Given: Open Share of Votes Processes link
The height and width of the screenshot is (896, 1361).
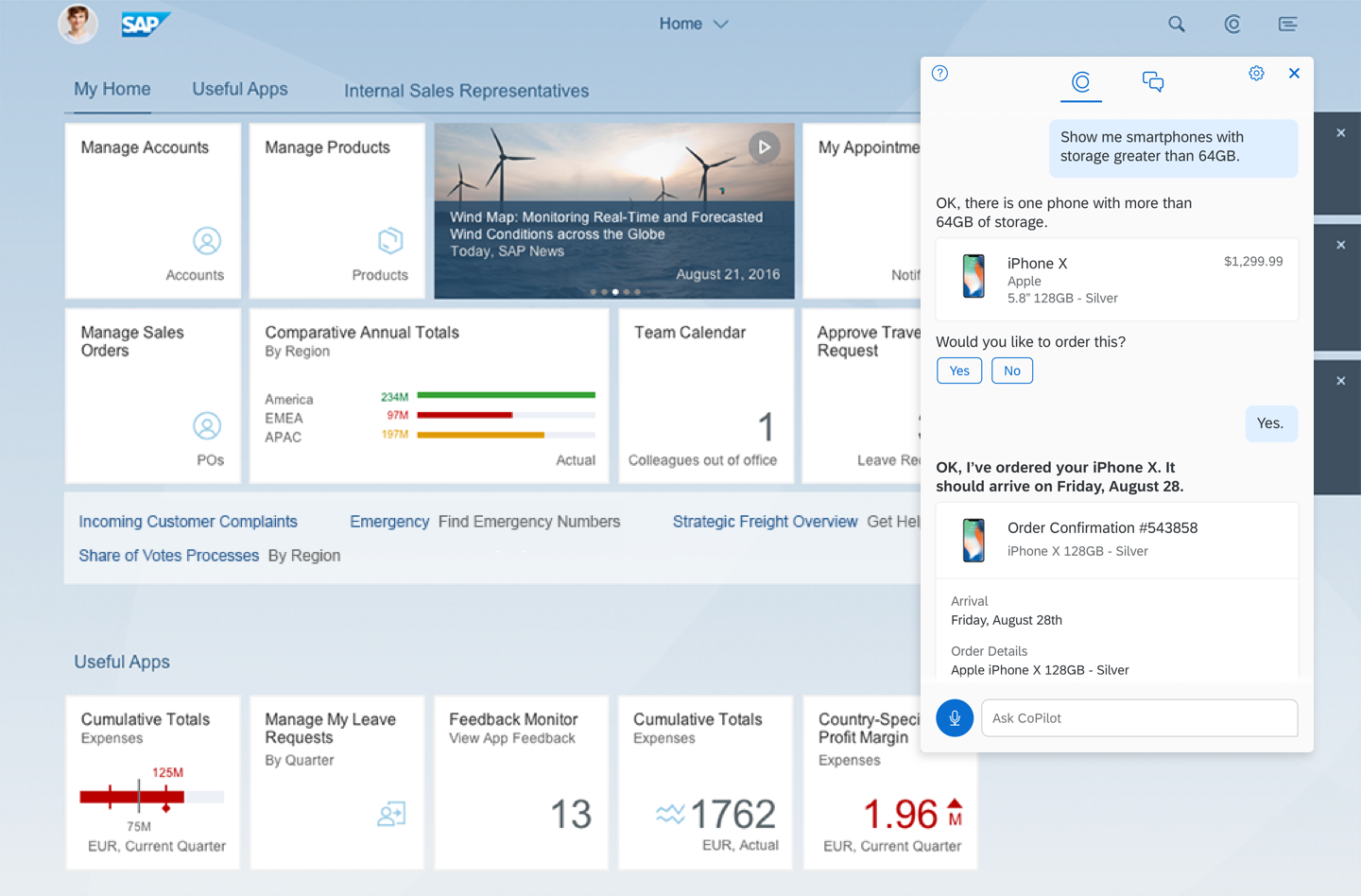Looking at the screenshot, I should 168,556.
